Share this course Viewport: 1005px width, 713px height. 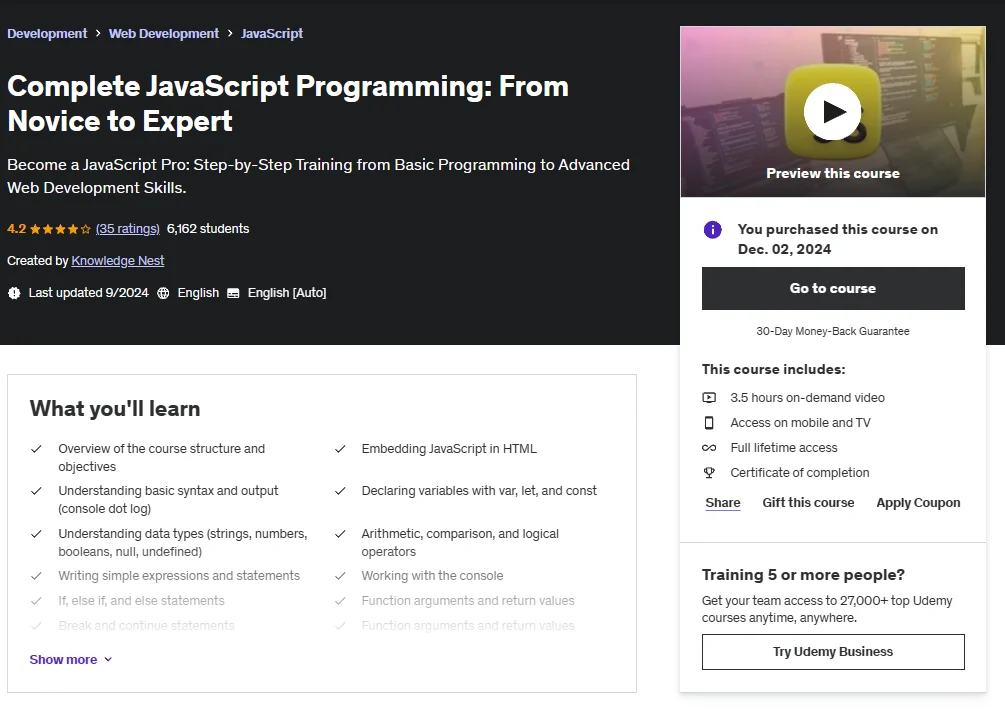[723, 503]
